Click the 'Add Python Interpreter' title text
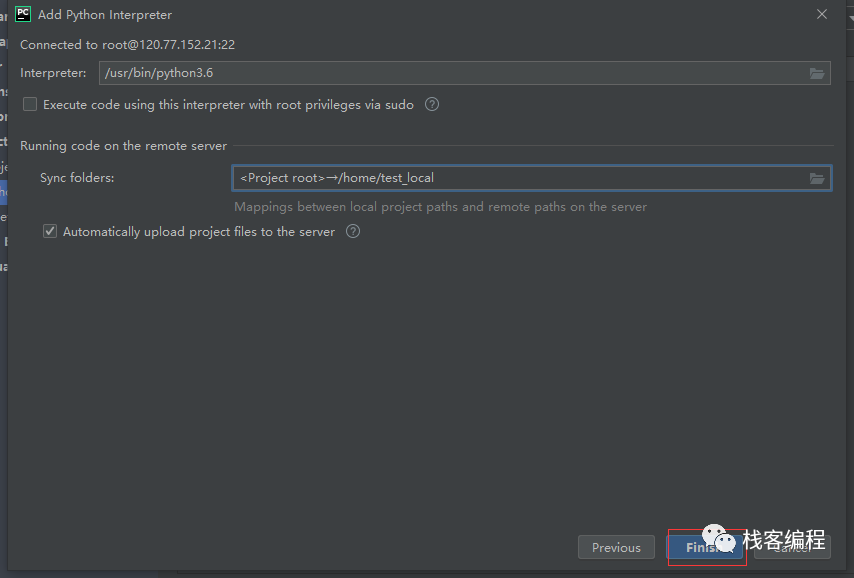Image resolution: width=854 pixels, height=578 pixels. point(105,15)
